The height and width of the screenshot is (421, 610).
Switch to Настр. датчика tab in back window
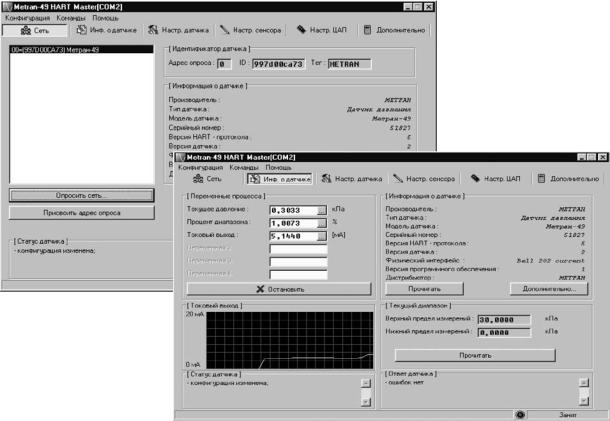[x=179, y=30]
